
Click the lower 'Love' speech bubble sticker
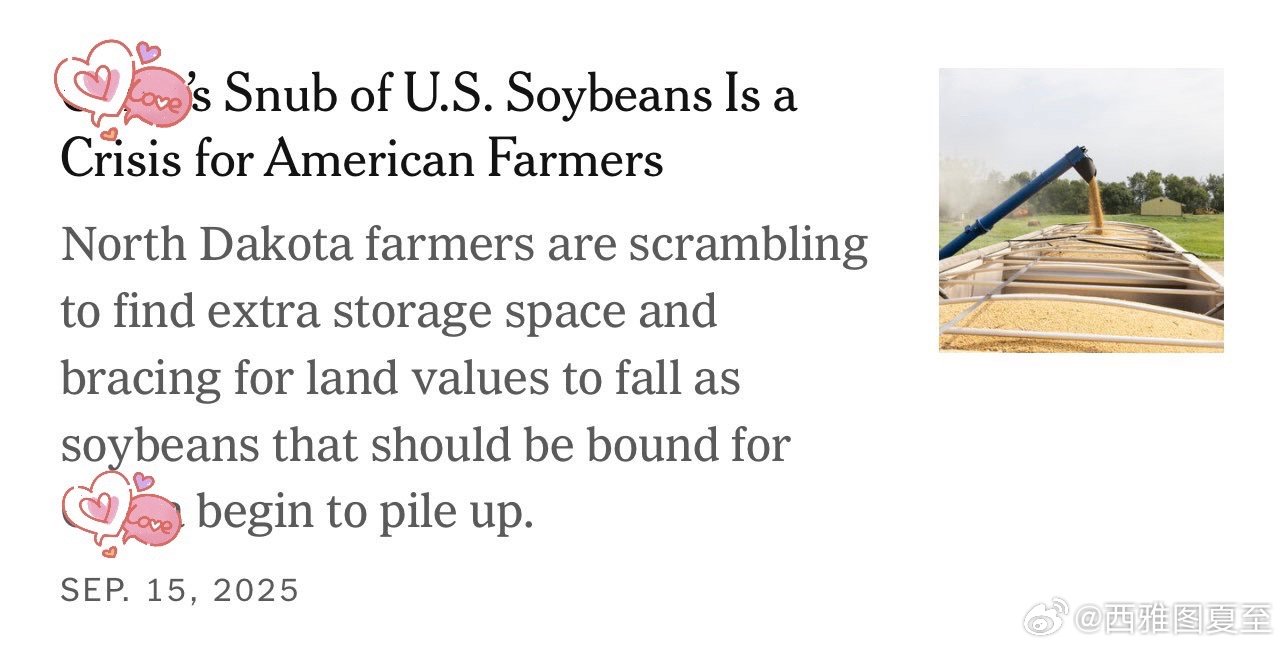(x=153, y=519)
